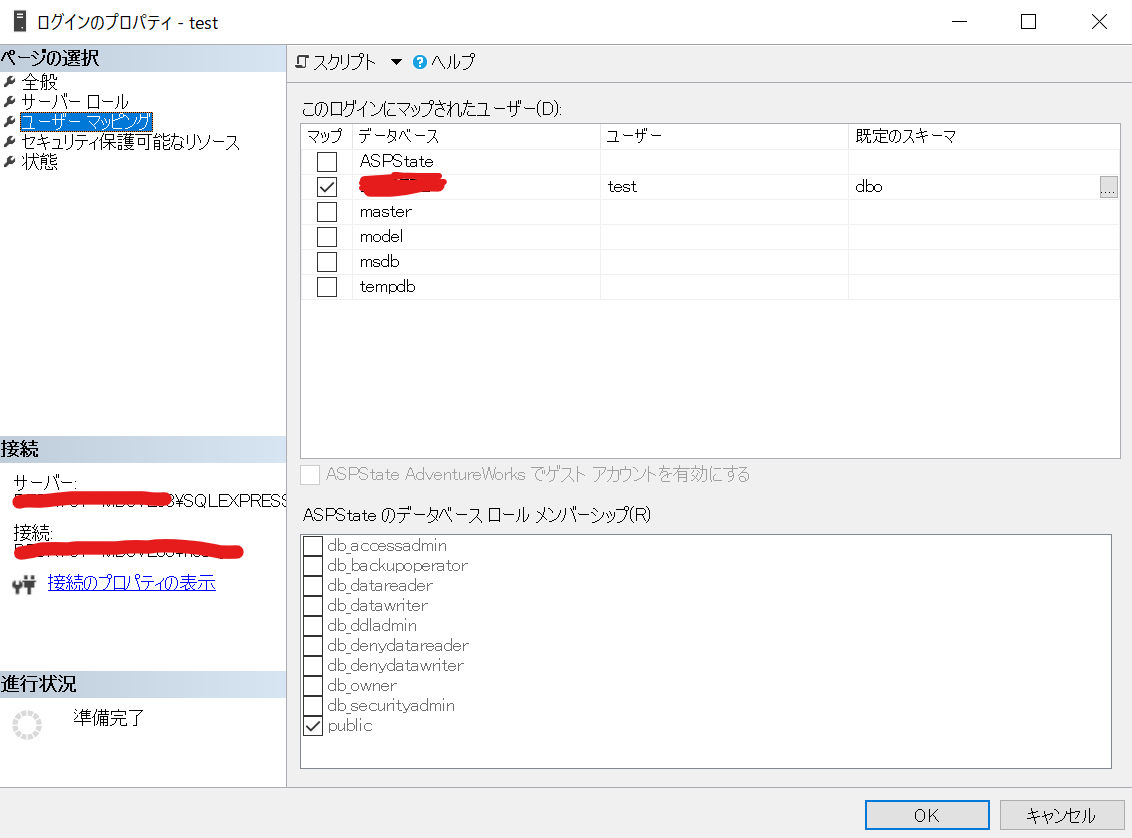Check the db_denydatareader role
This screenshot has width=1132, height=838.
pos(313,645)
